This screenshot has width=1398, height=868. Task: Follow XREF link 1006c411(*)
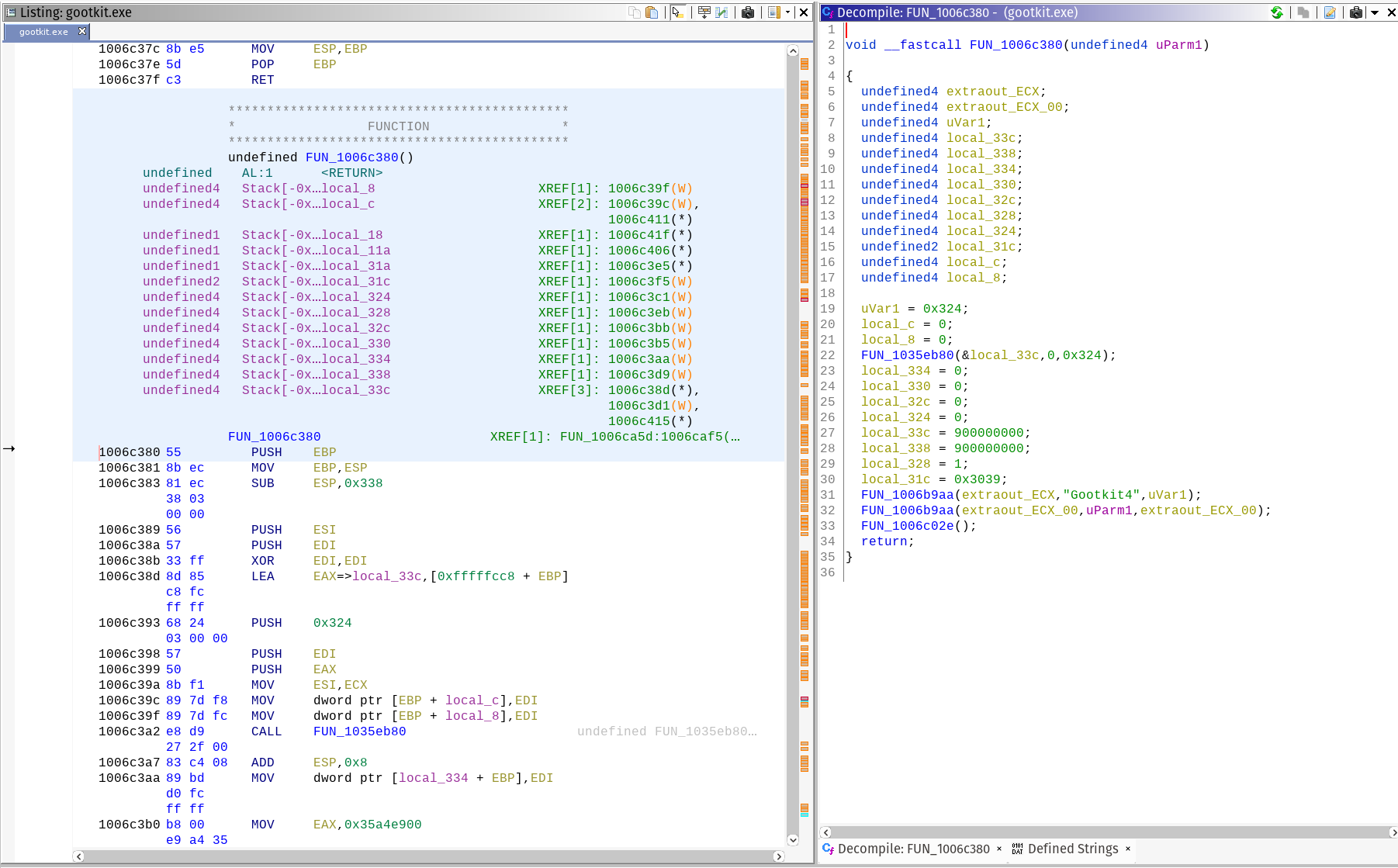650,220
